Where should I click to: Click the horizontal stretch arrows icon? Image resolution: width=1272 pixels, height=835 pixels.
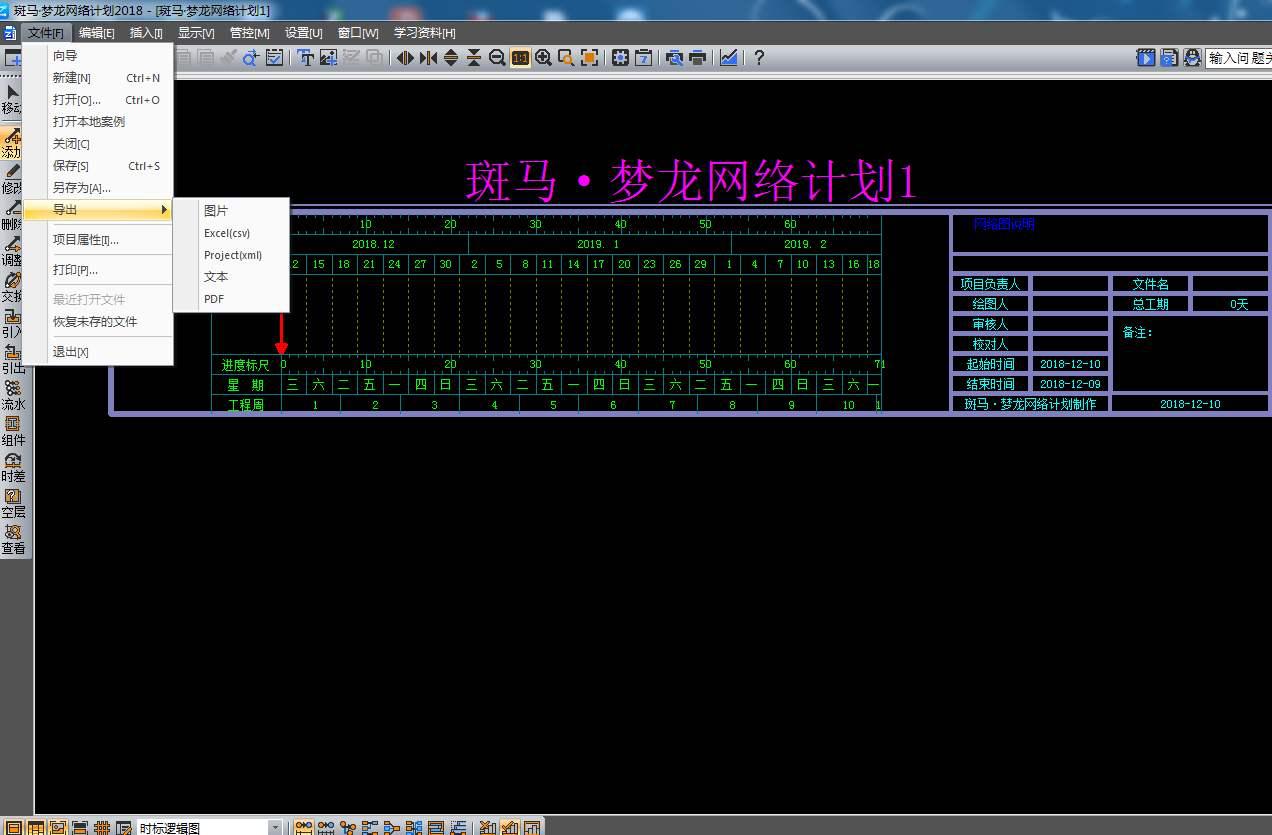point(405,58)
